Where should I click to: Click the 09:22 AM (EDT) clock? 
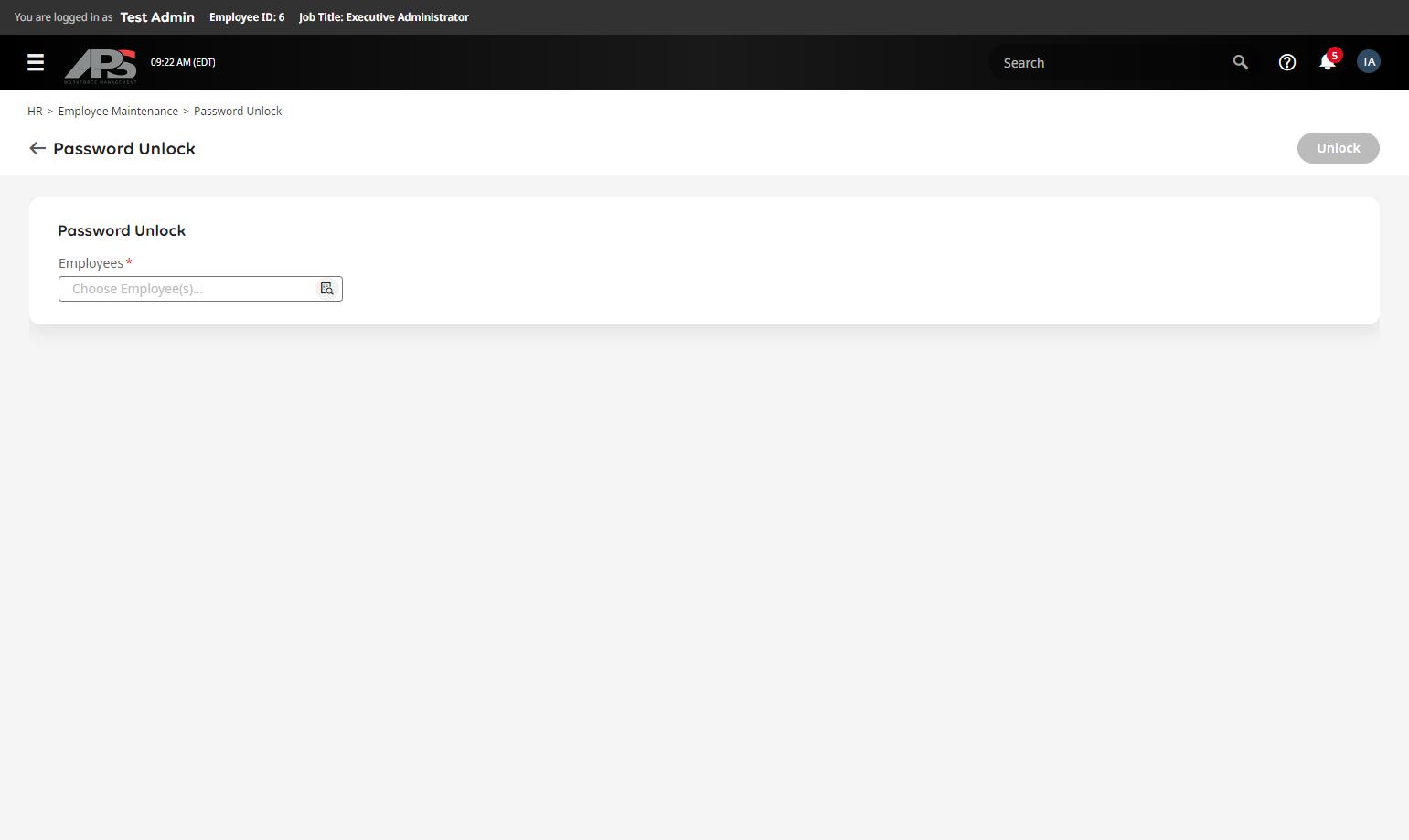pyautogui.click(x=183, y=62)
